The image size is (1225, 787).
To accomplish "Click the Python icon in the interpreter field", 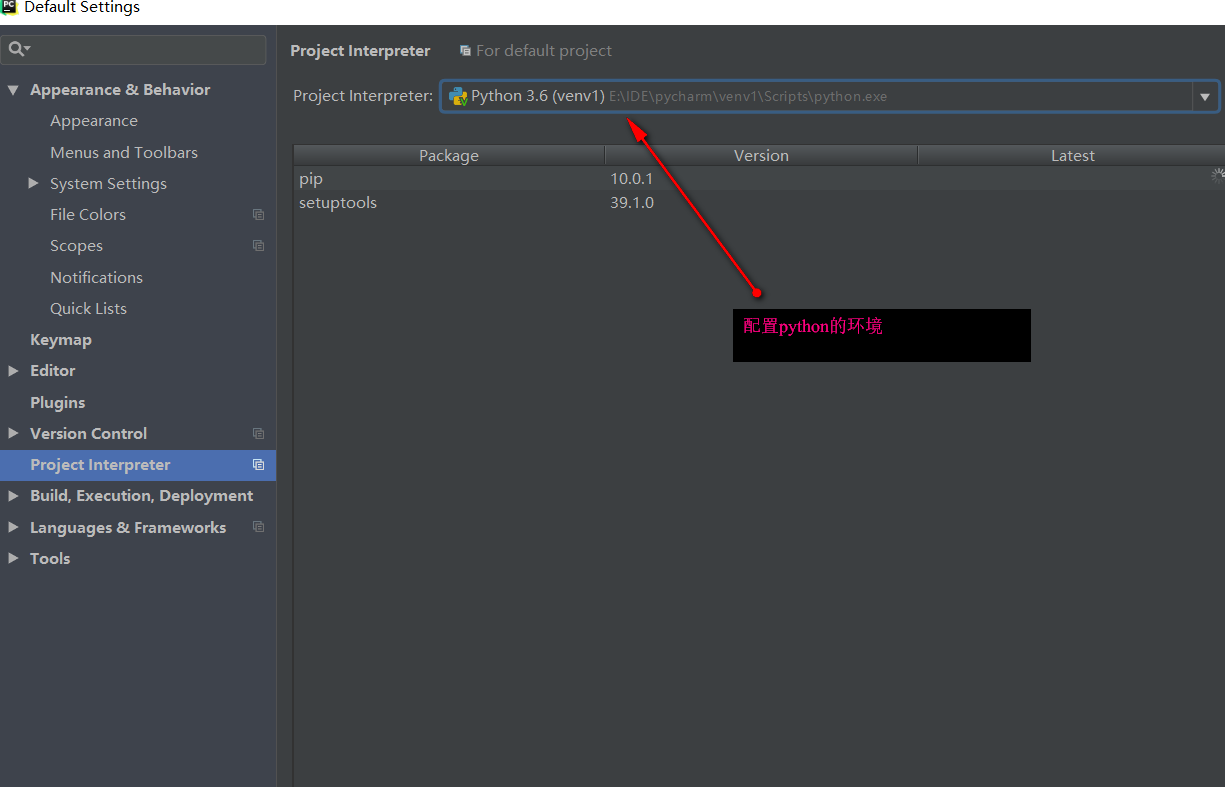I will click(x=458, y=97).
